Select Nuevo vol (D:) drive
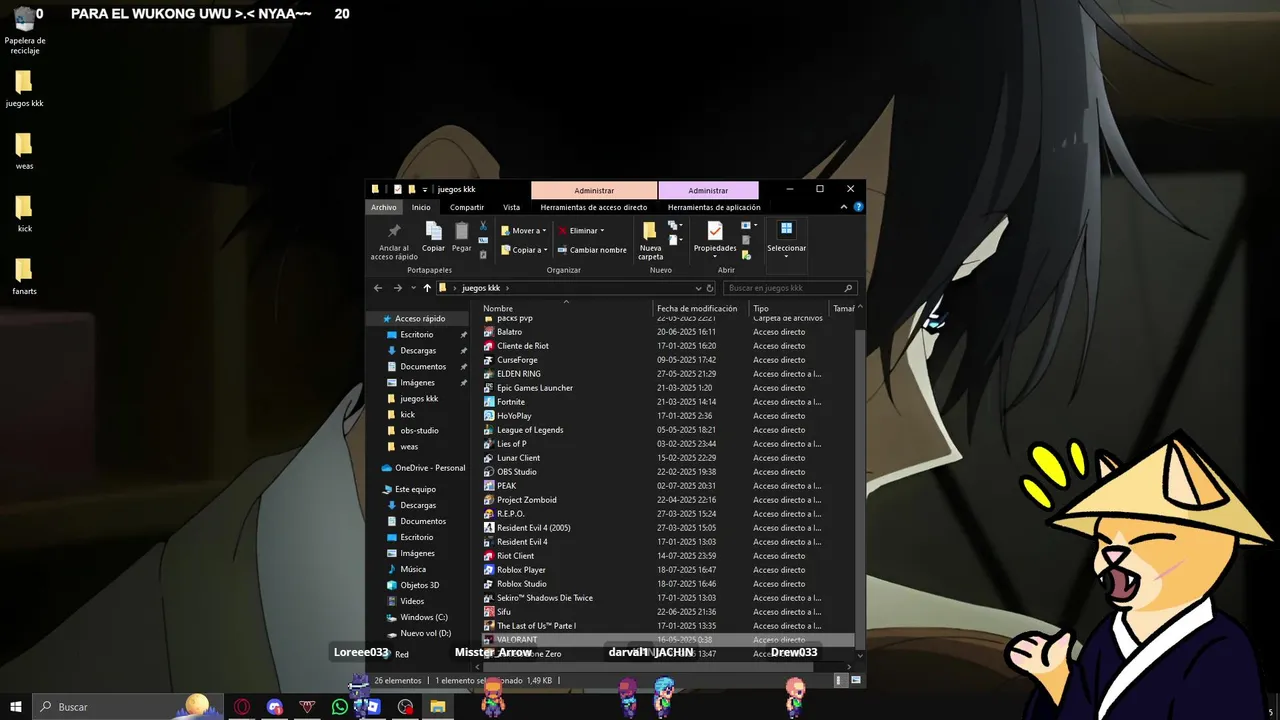Image resolution: width=1280 pixels, height=720 pixels. pos(425,634)
